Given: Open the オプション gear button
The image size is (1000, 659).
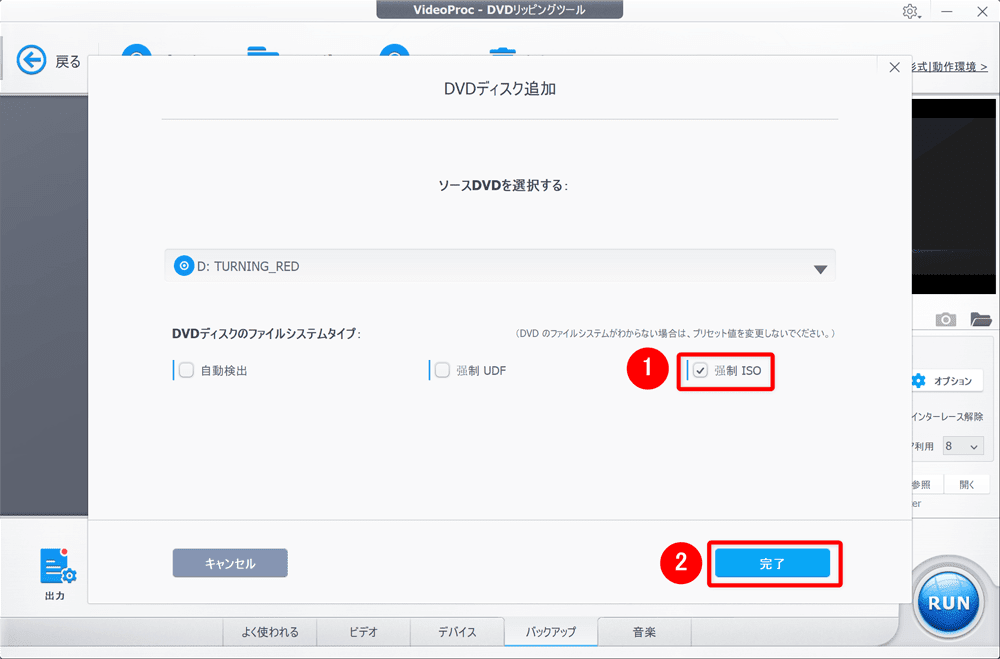Looking at the screenshot, I should point(946,381).
